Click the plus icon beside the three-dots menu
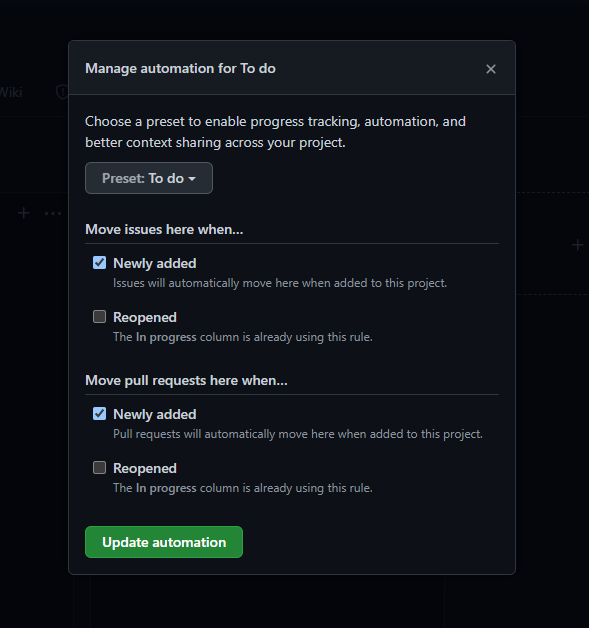The height and width of the screenshot is (628, 589). [x=24, y=213]
